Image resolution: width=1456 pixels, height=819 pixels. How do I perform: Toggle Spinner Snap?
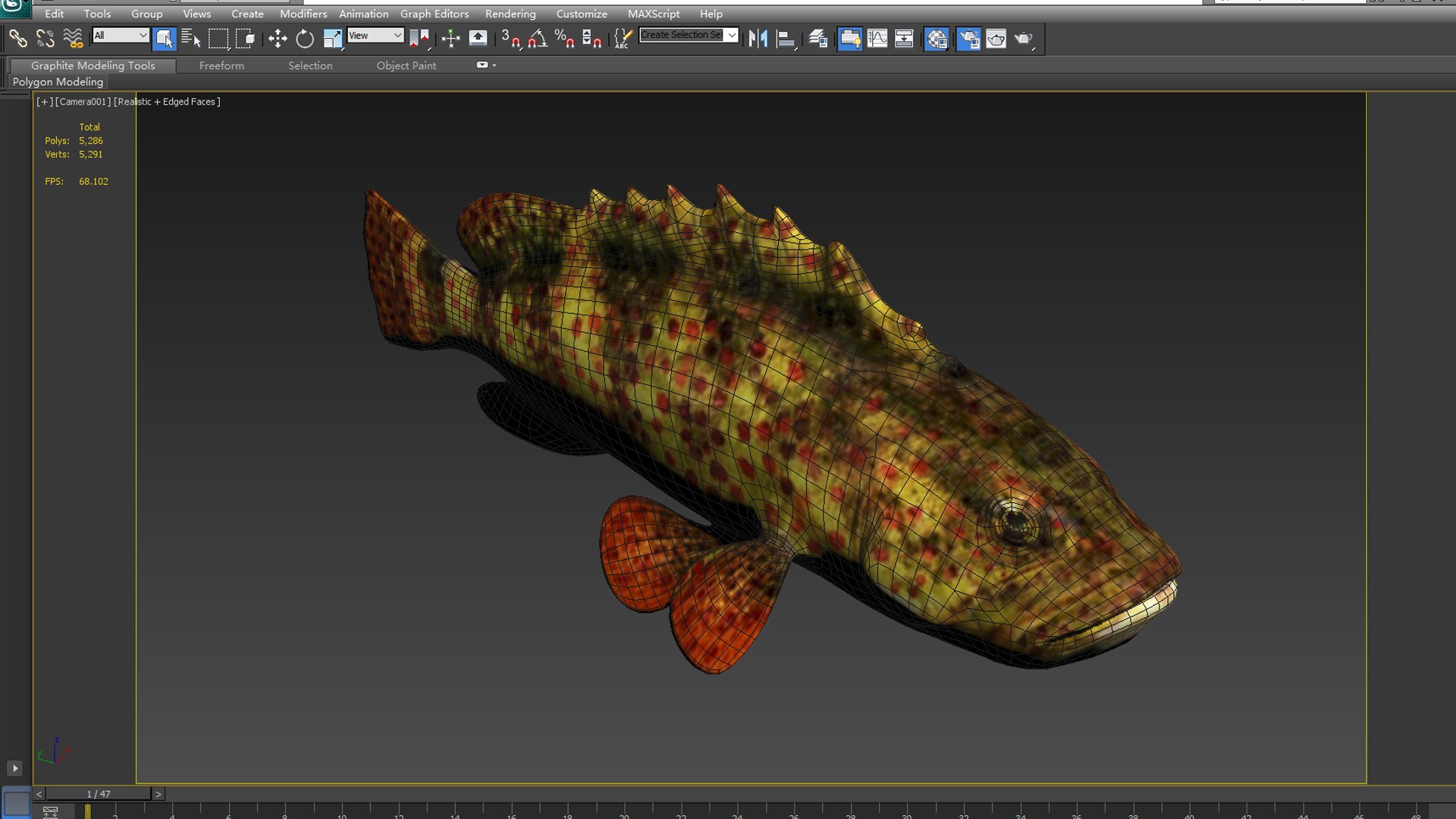tap(592, 38)
